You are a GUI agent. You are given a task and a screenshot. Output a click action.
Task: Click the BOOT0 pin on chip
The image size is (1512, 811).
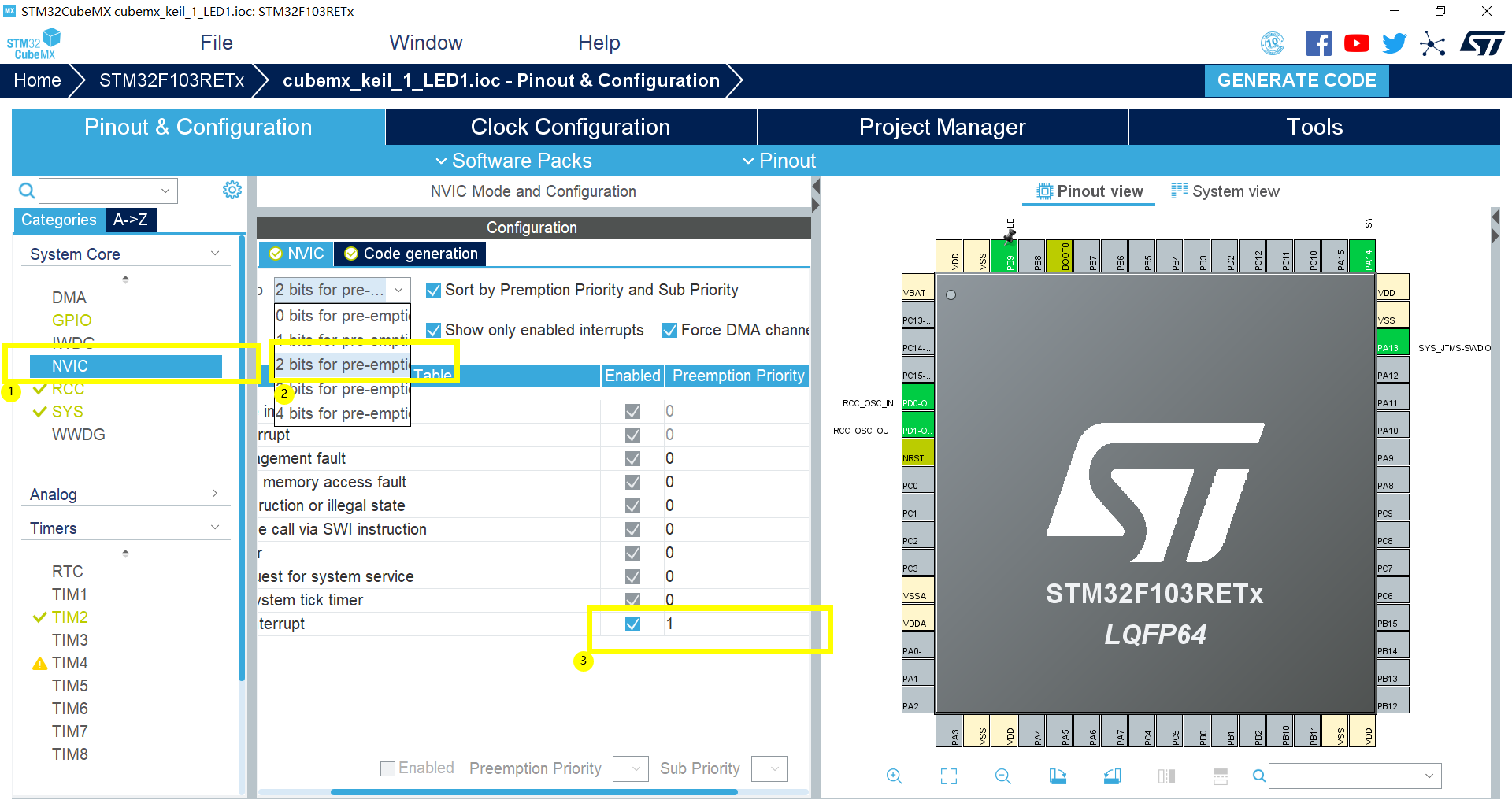(x=1060, y=257)
